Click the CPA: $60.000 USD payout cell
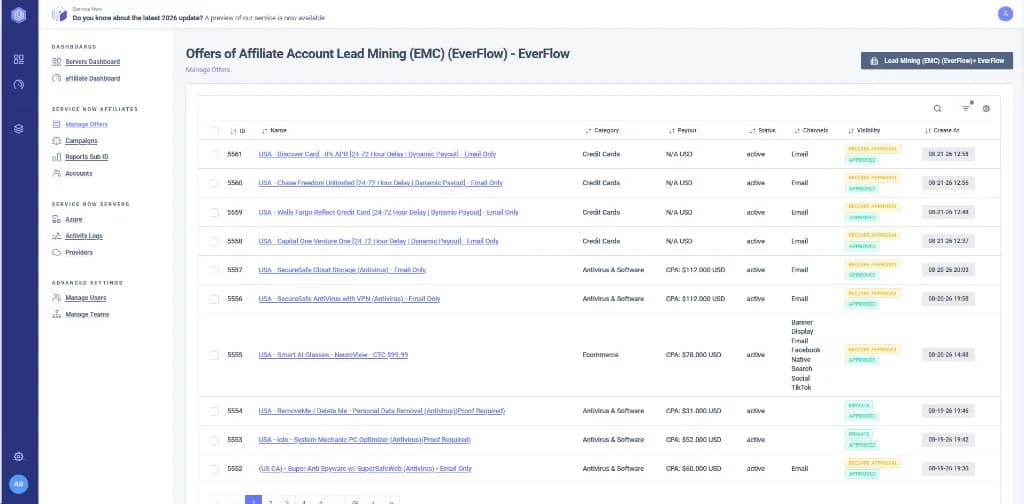Image resolution: width=1024 pixels, height=504 pixels. (x=694, y=469)
